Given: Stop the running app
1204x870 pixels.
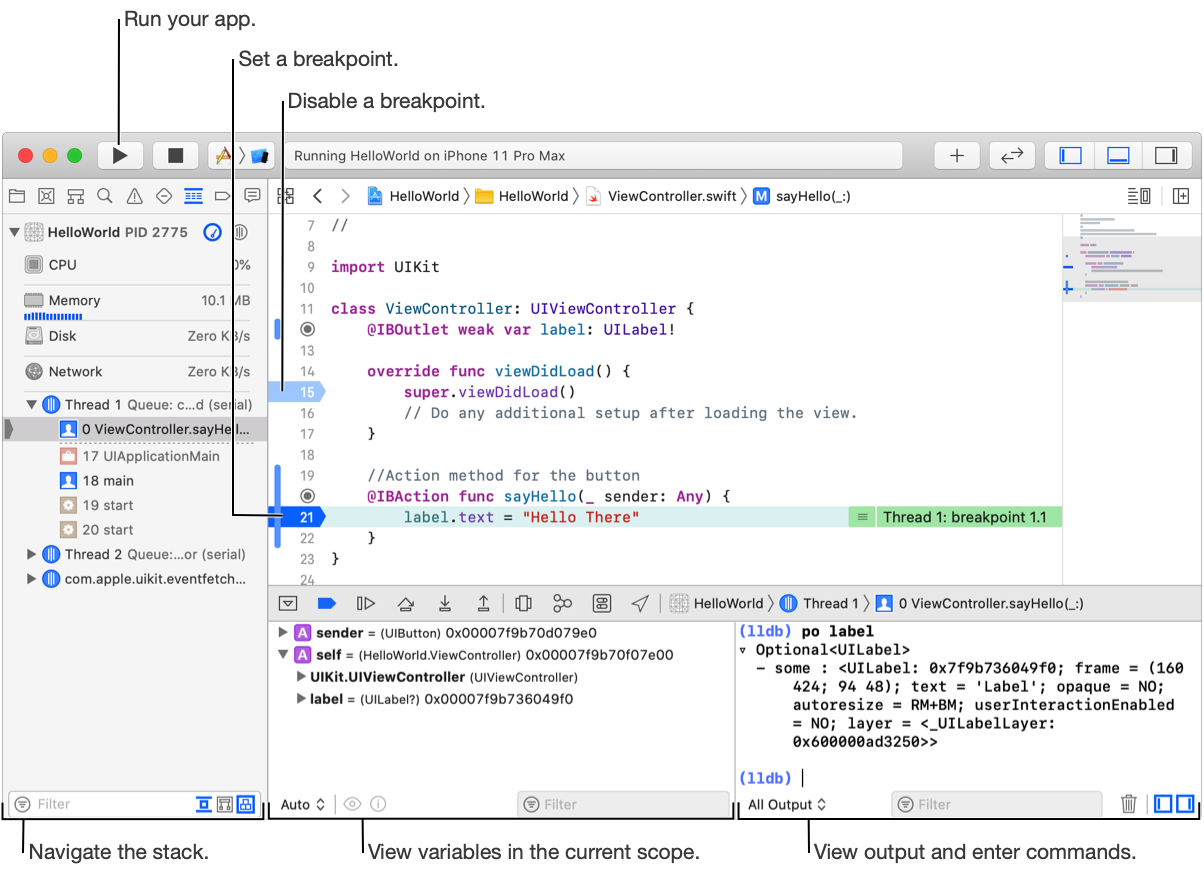Looking at the screenshot, I should [x=176, y=155].
